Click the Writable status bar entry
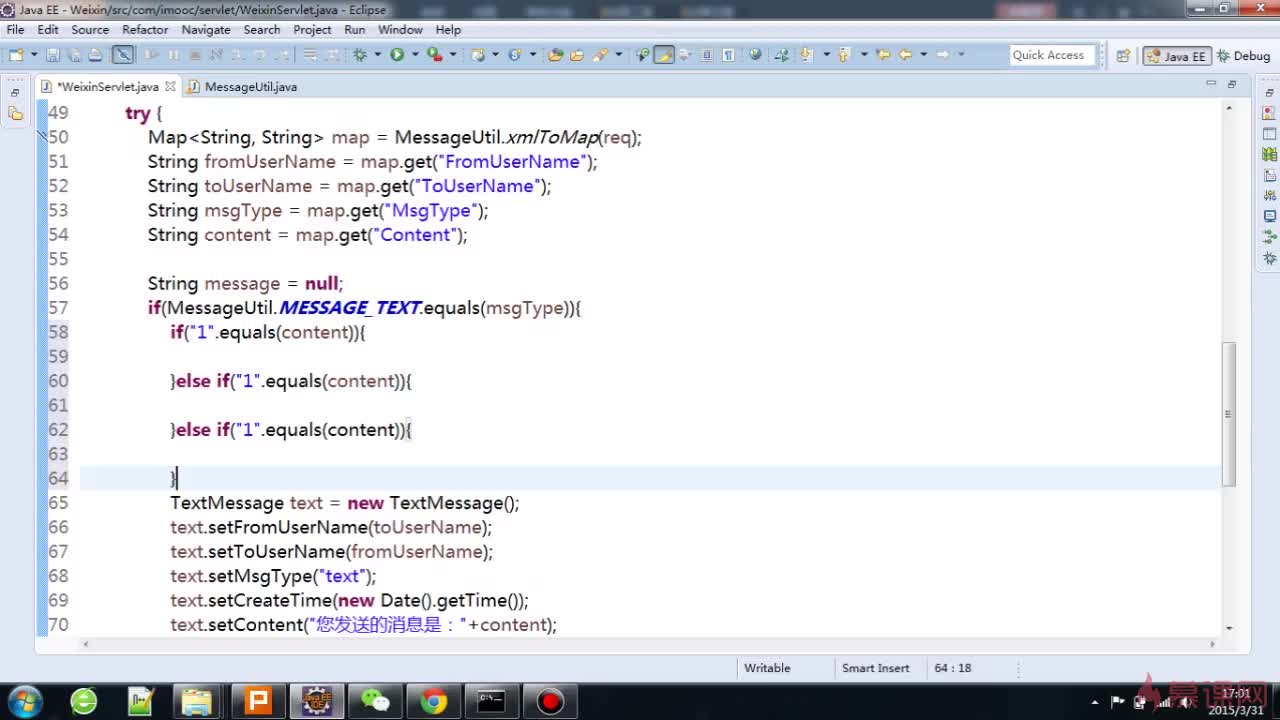The image size is (1280, 720). [x=767, y=668]
